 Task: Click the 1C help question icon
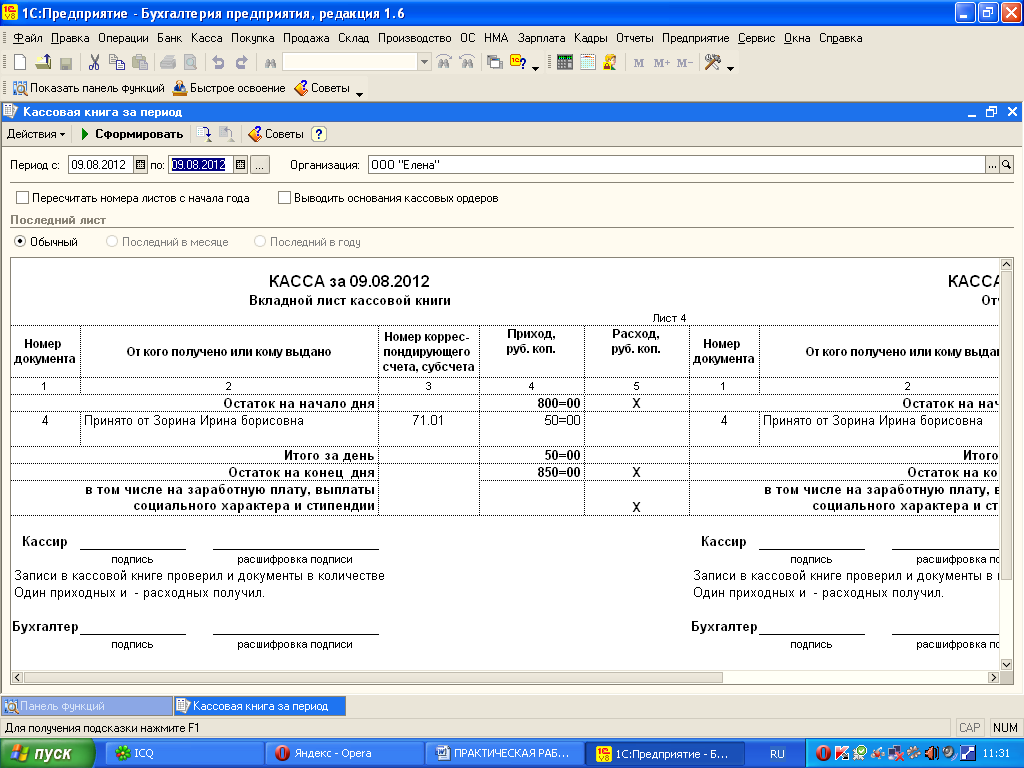click(519, 63)
